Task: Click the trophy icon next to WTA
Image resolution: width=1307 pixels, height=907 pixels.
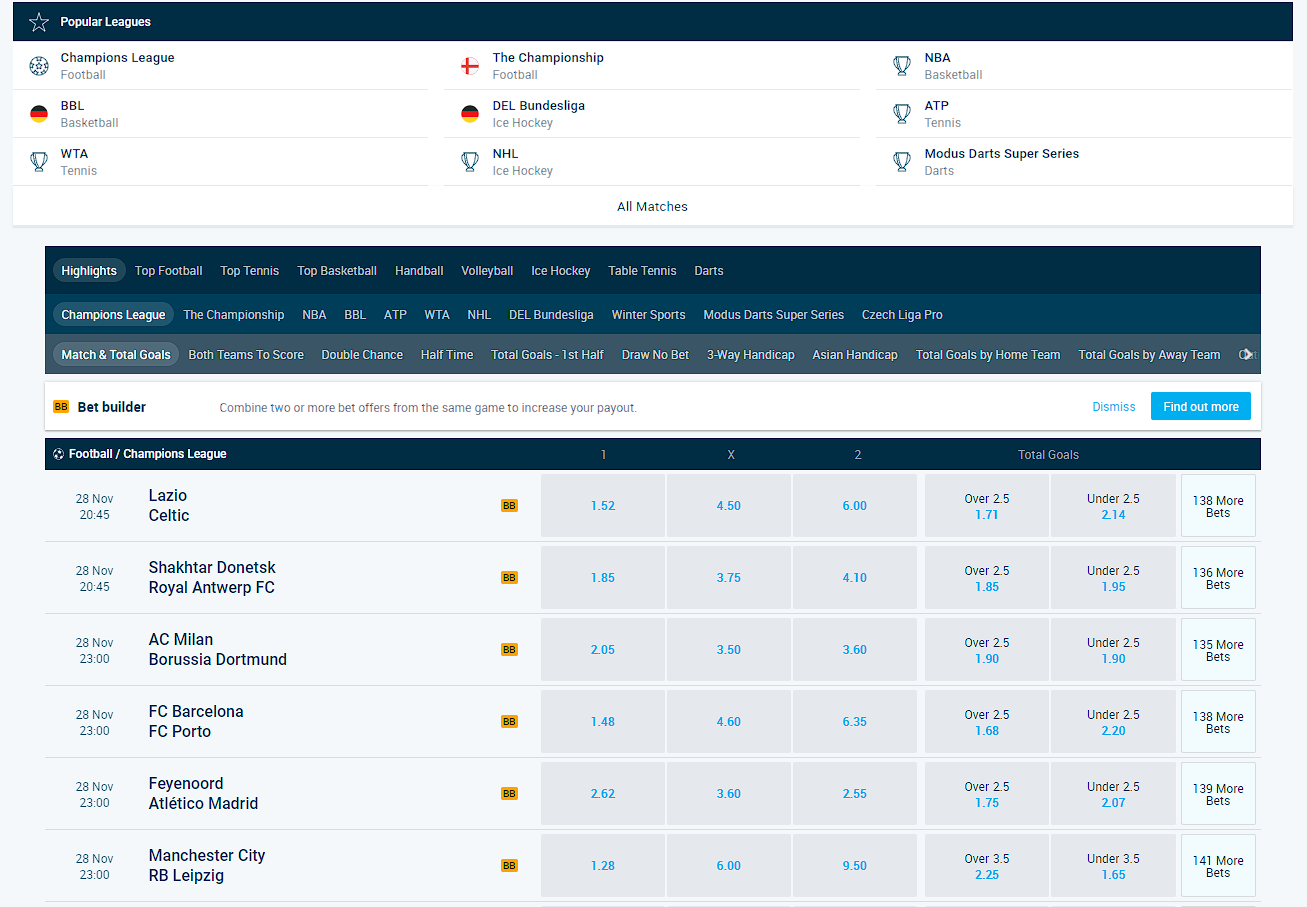Action: [x=39, y=162]
